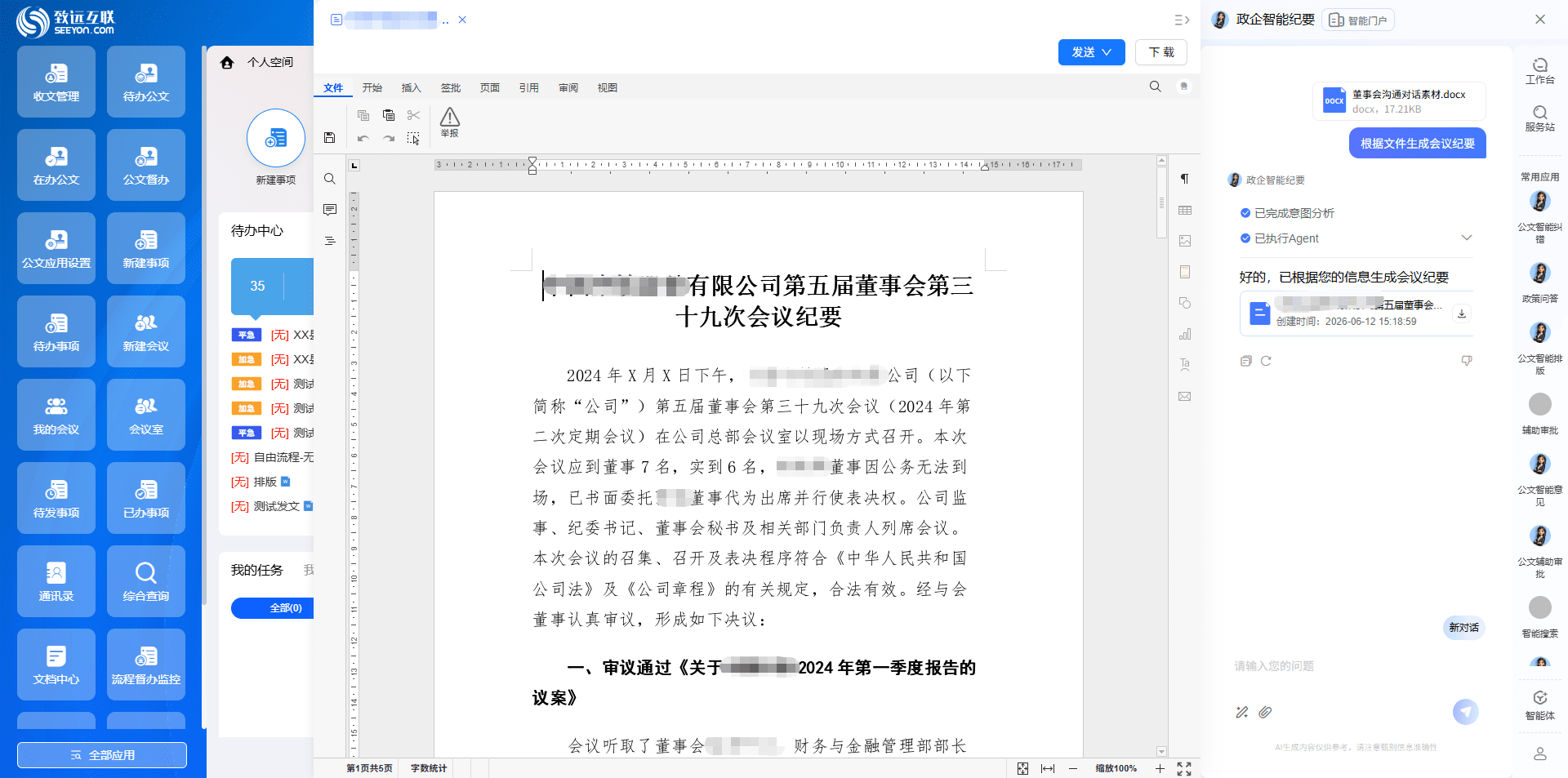Click the redo arrow icon
Screen dimensions: 1568x778
click(x=389, y=138)
